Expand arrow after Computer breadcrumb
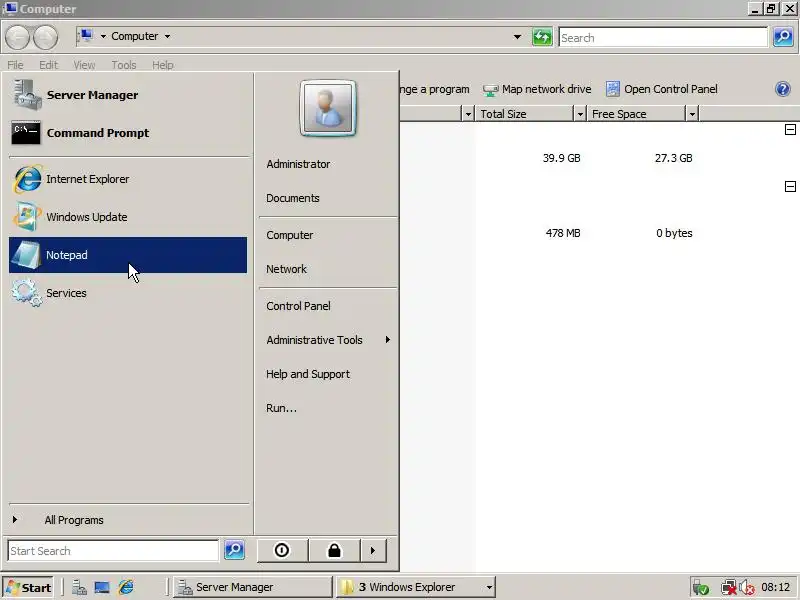Screen dimensions: 800x600 167,36
